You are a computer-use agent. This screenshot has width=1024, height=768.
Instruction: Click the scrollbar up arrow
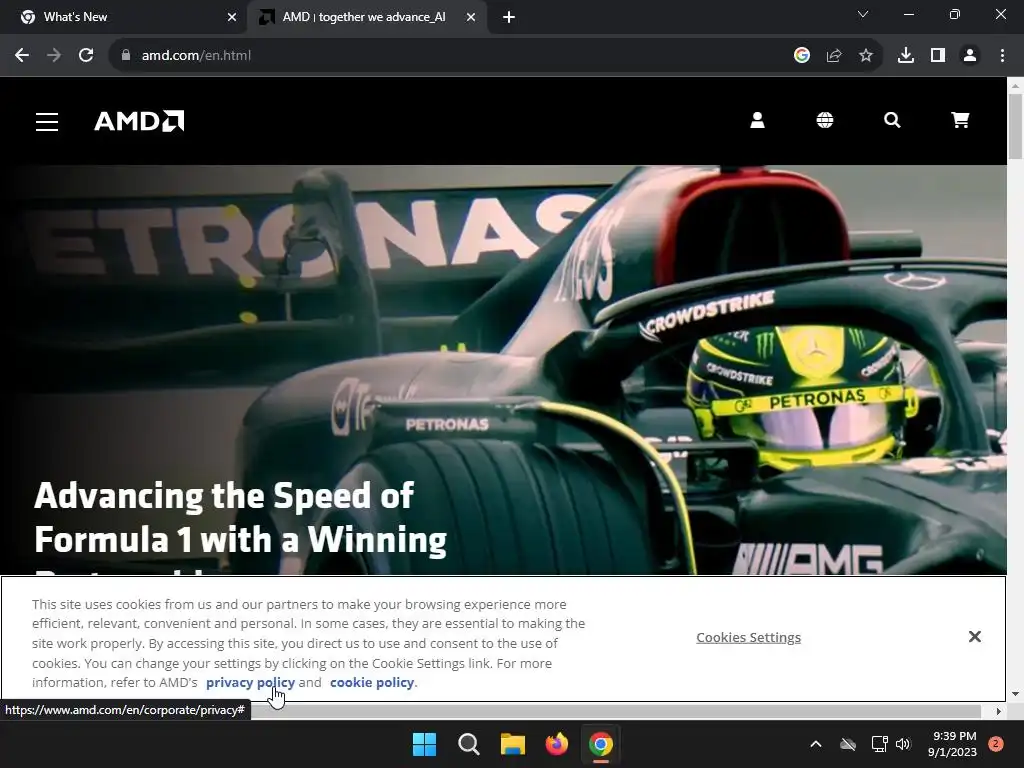coord(1016,85)
